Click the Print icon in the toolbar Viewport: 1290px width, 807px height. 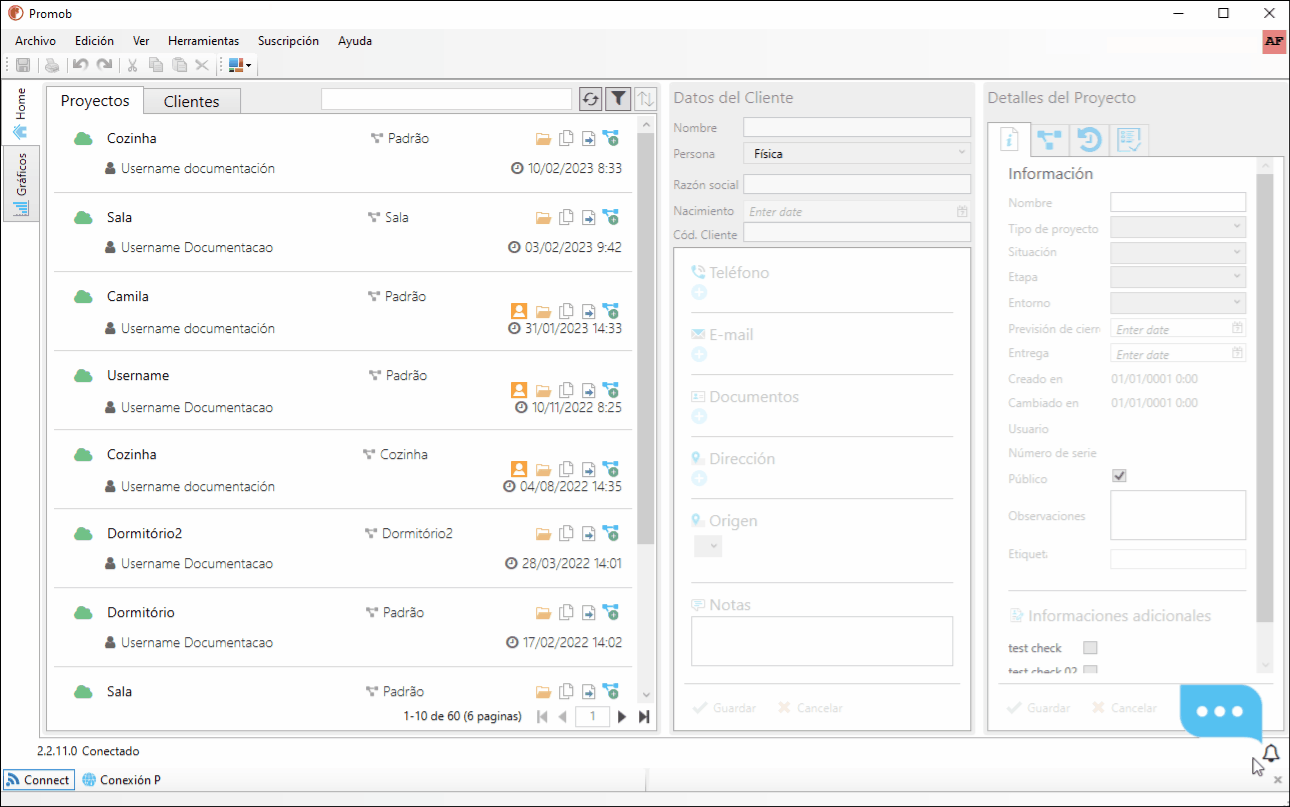52,65
